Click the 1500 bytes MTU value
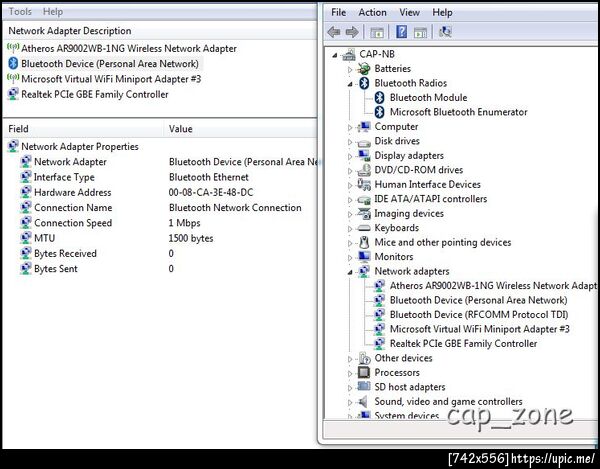 tap(191, 238)
